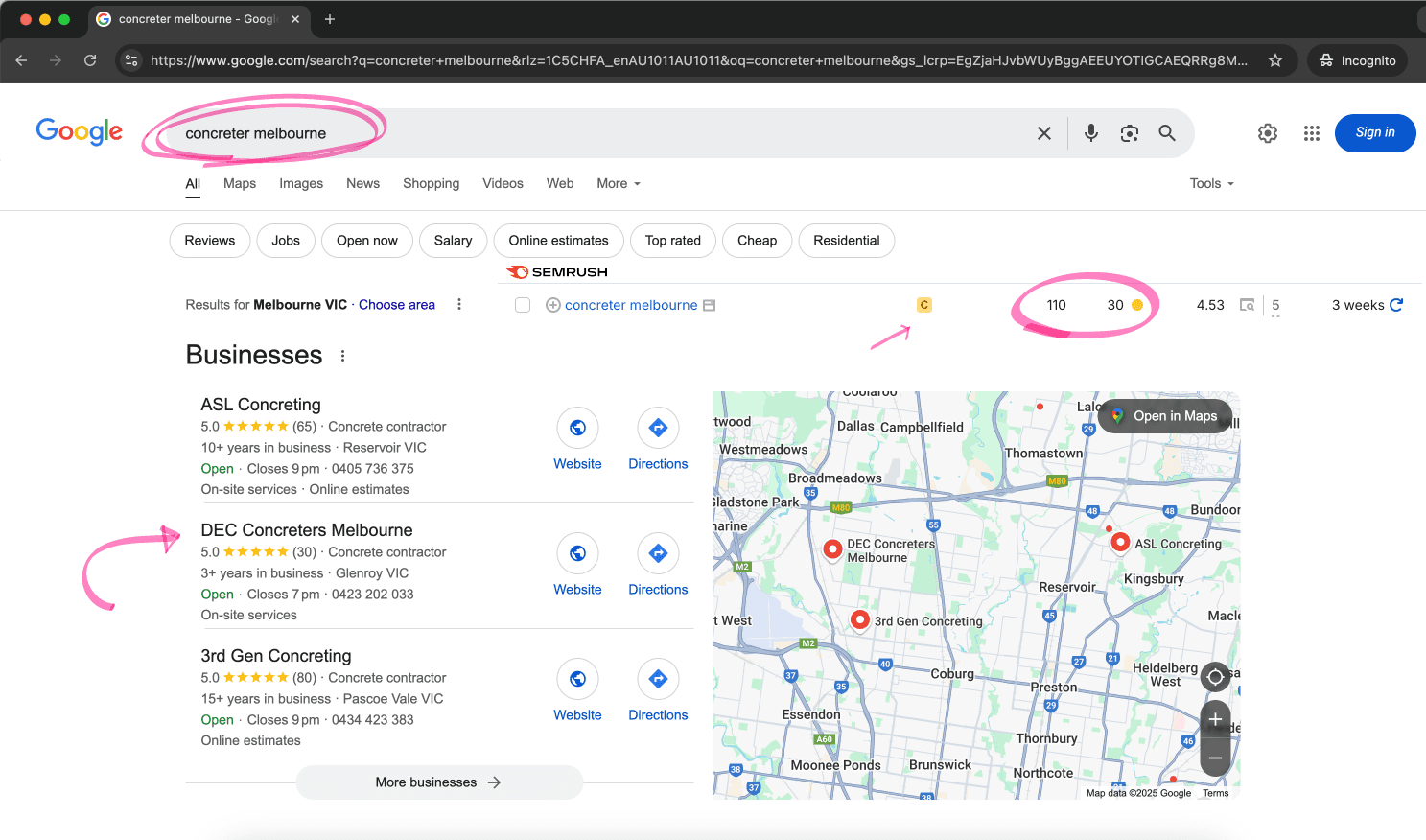Clear the search box text
The width and height of the screenshot is (1426, 840).
click(x=1044, y=133)
